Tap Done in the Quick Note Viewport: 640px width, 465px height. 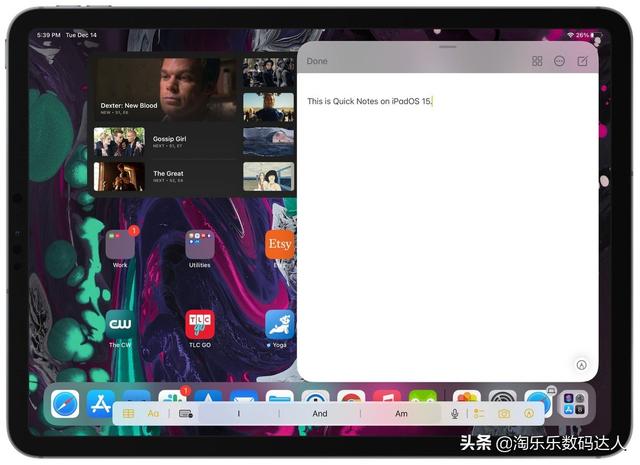(317, 61)
